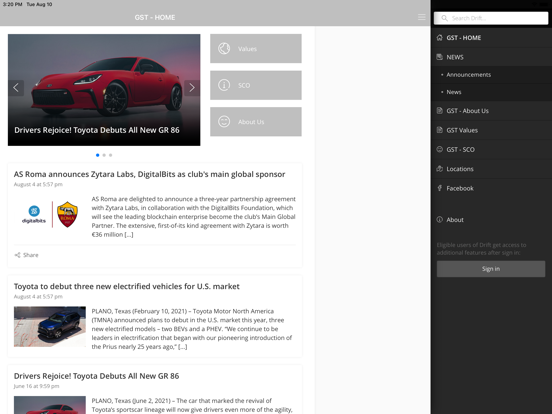
Task: Click the info icon beside About
Action: tap(439, 219)
